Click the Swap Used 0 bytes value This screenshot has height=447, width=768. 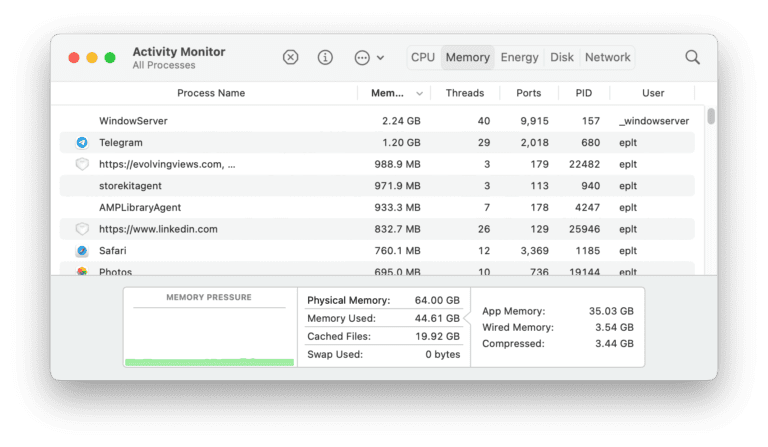442,354
